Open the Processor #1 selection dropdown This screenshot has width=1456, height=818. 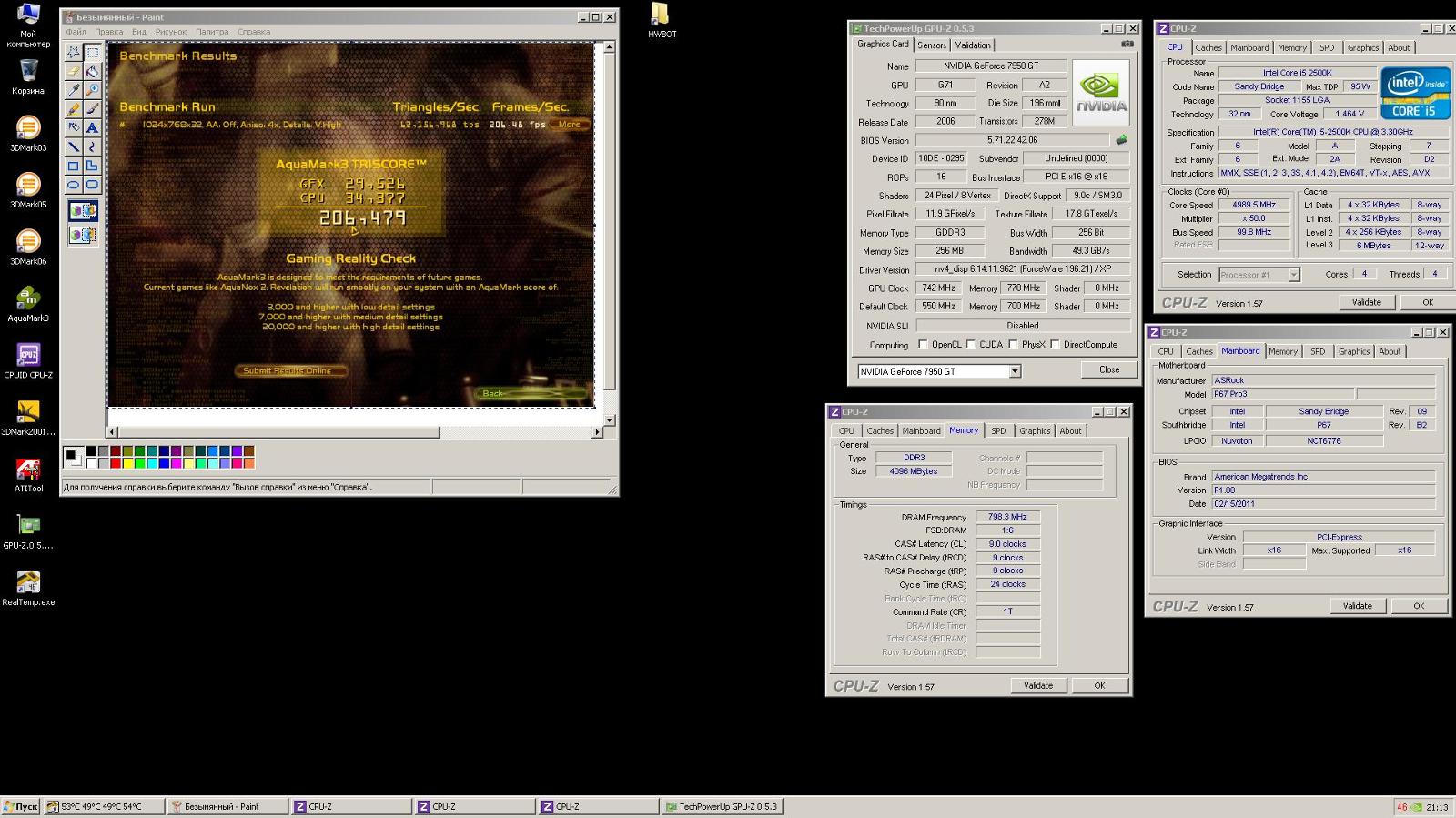click(x=1293, y=275)
